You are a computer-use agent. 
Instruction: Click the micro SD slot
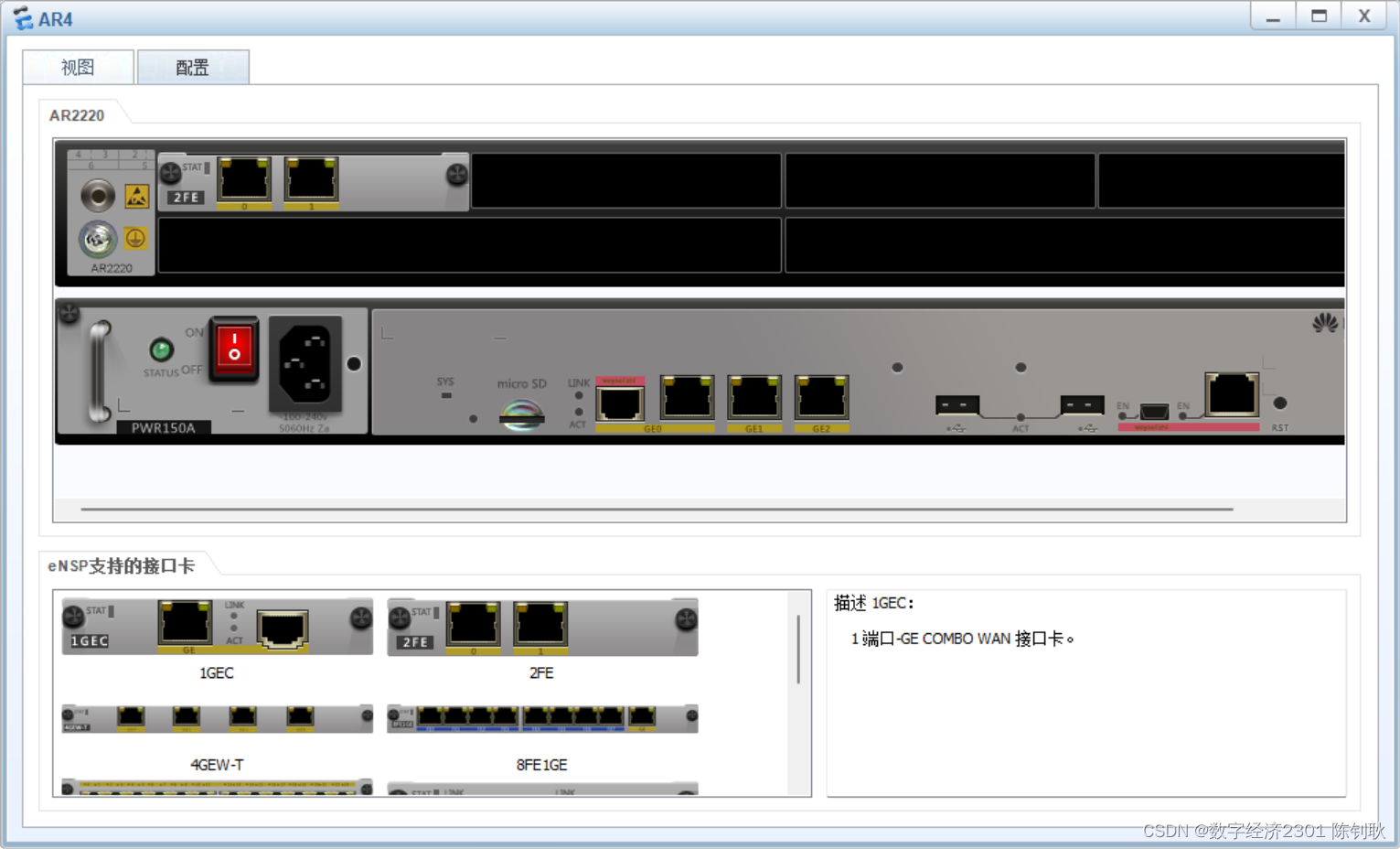[521, 414]
